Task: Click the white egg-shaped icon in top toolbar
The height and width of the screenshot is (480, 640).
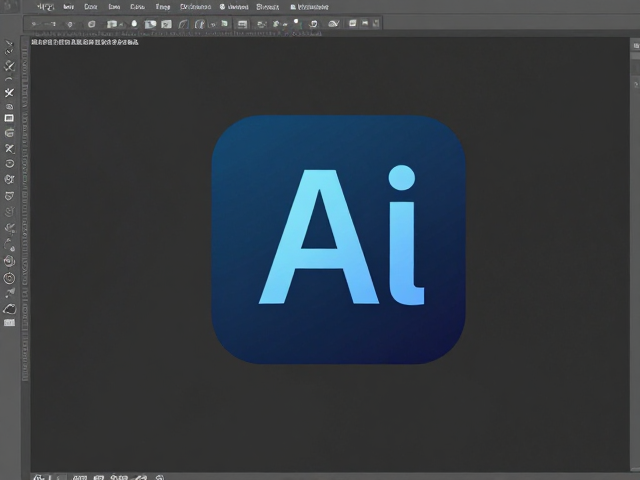Action: [x=134, y=24]
